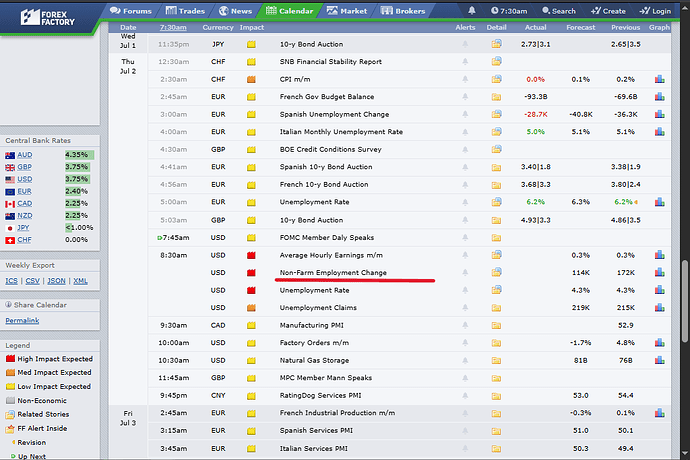
Task: Open the Forums tab
Action: click(131, 11)
